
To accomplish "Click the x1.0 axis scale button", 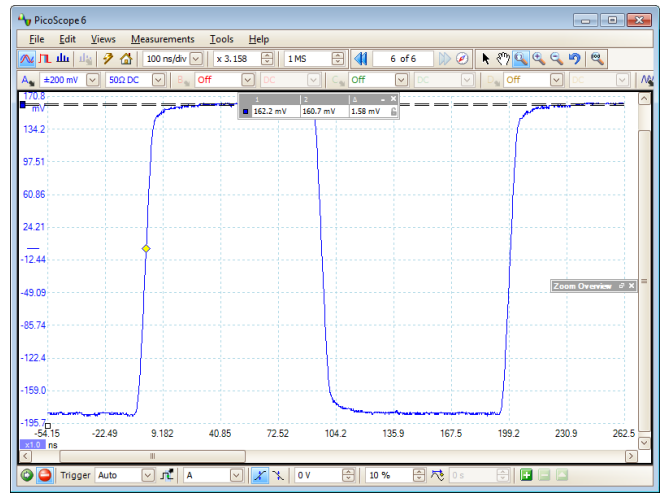I will tap(33, 445).
